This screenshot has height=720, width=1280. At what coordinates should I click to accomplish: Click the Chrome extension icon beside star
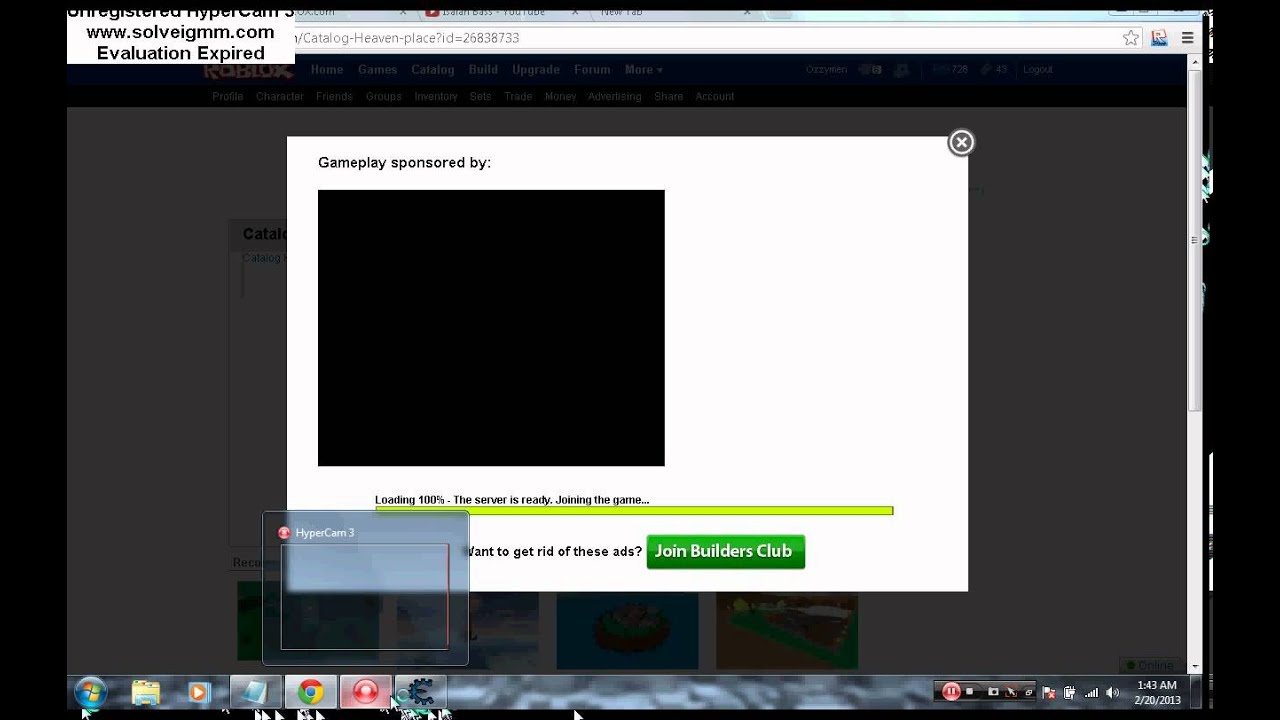pos(1159,38)
